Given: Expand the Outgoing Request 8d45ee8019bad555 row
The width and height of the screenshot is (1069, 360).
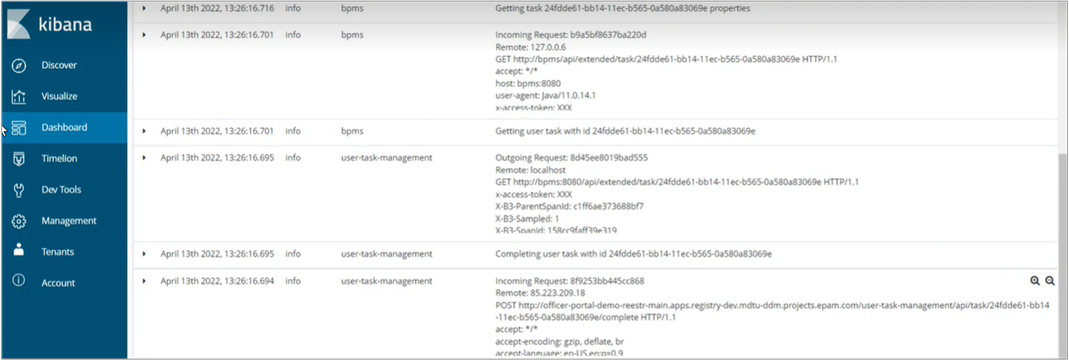Looking at the screenshot, I should click(x=144, y=158).
